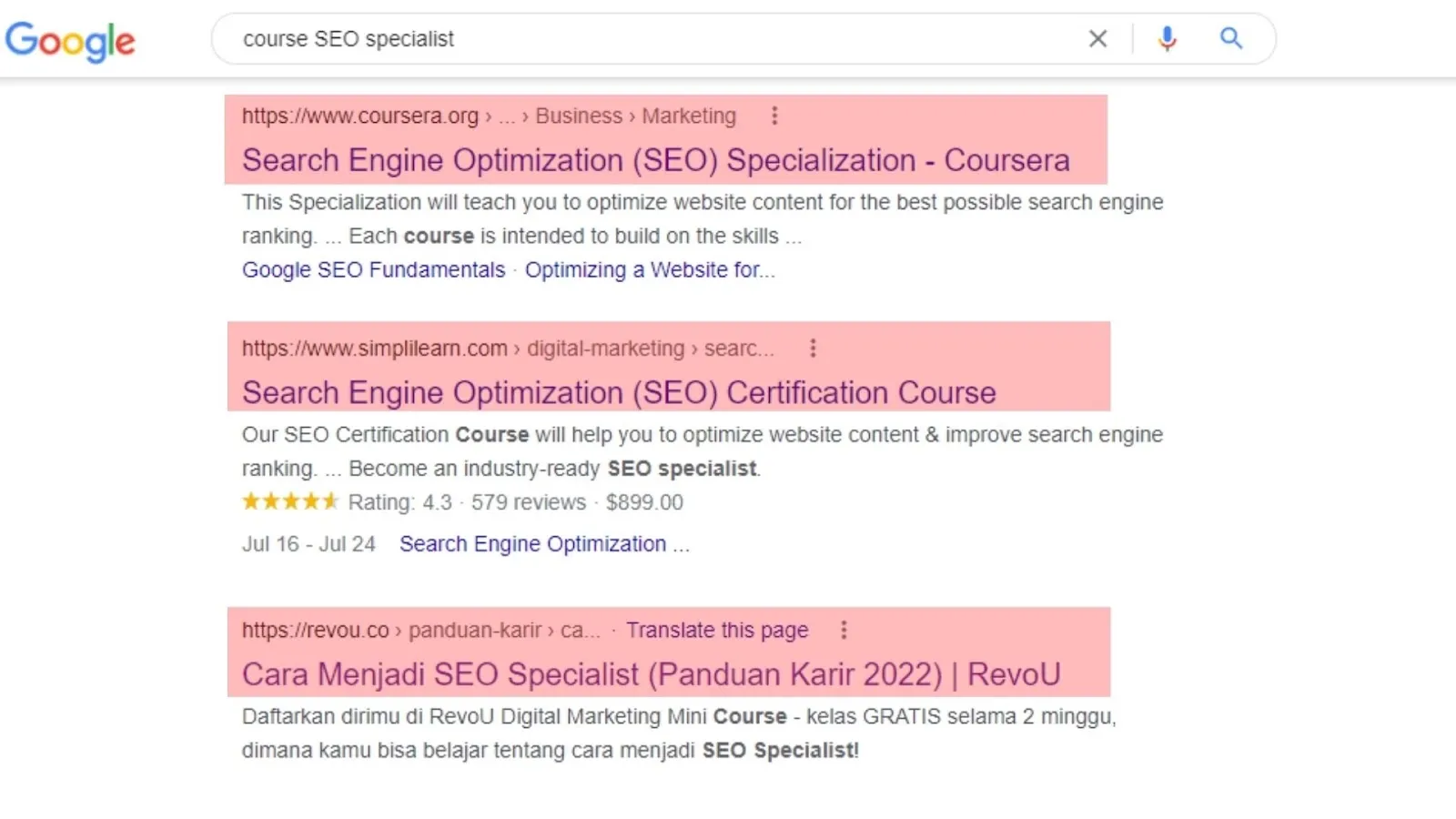1456x819 pixels.
Task: Open the three-dot menu on the Coursera result
Action: tap(774, 116)
